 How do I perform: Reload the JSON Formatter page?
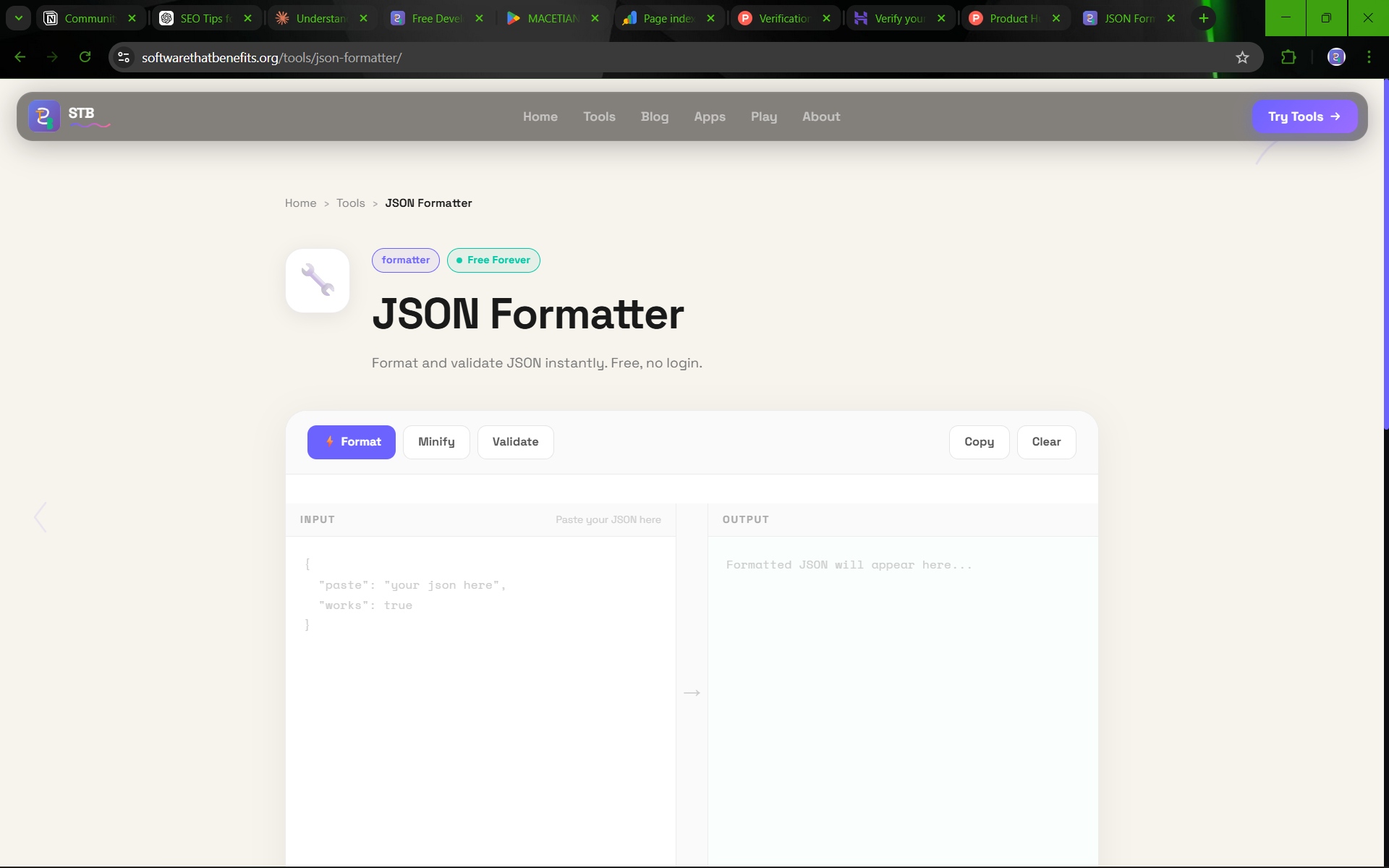coord(85,57)
